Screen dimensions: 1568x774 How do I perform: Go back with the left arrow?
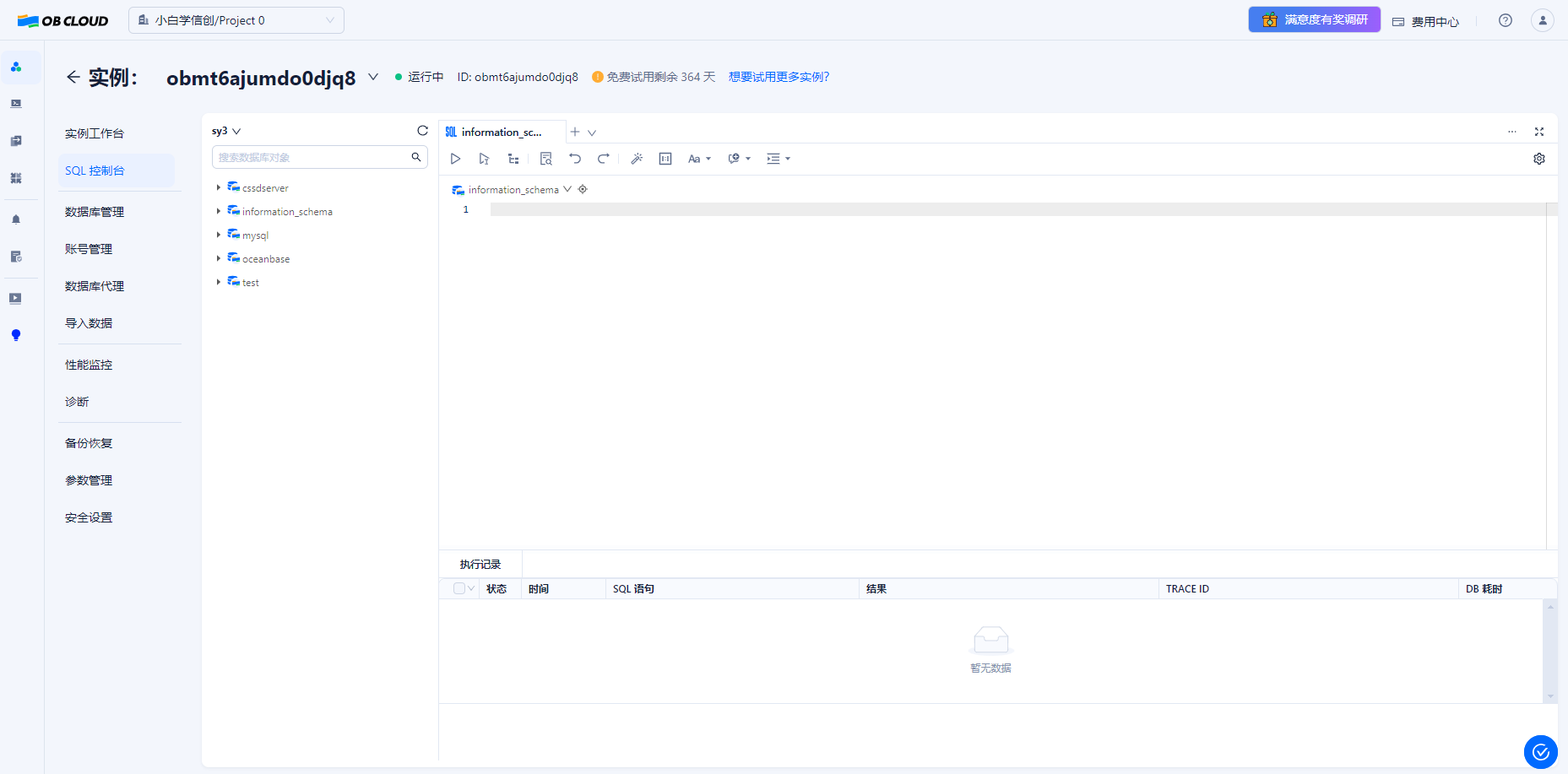point(73,77)
